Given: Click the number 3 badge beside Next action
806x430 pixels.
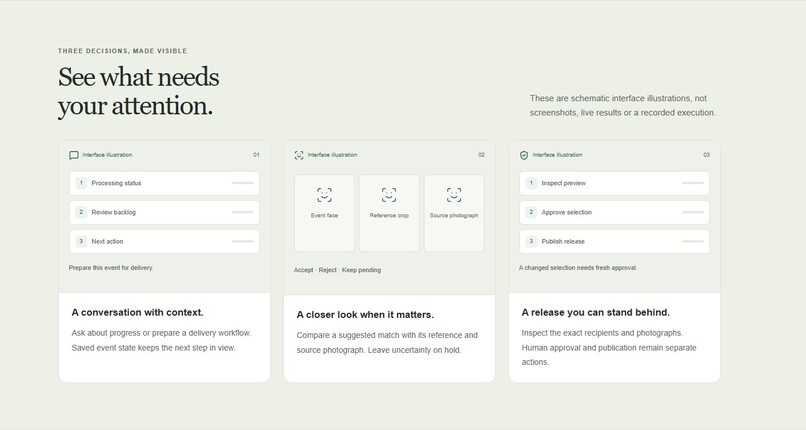Looking at the screenshot, I should (81, 241).
